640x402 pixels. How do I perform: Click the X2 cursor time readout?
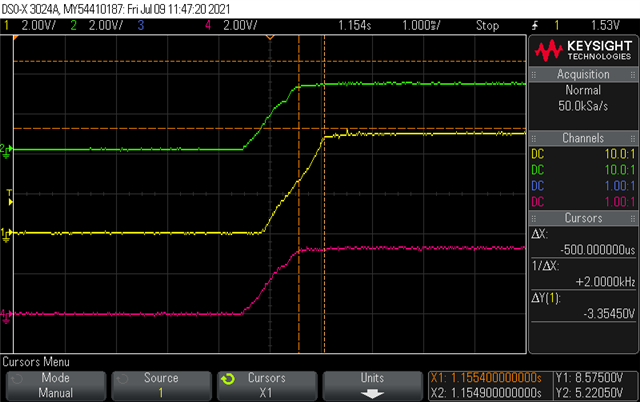(x=486, y=393)
